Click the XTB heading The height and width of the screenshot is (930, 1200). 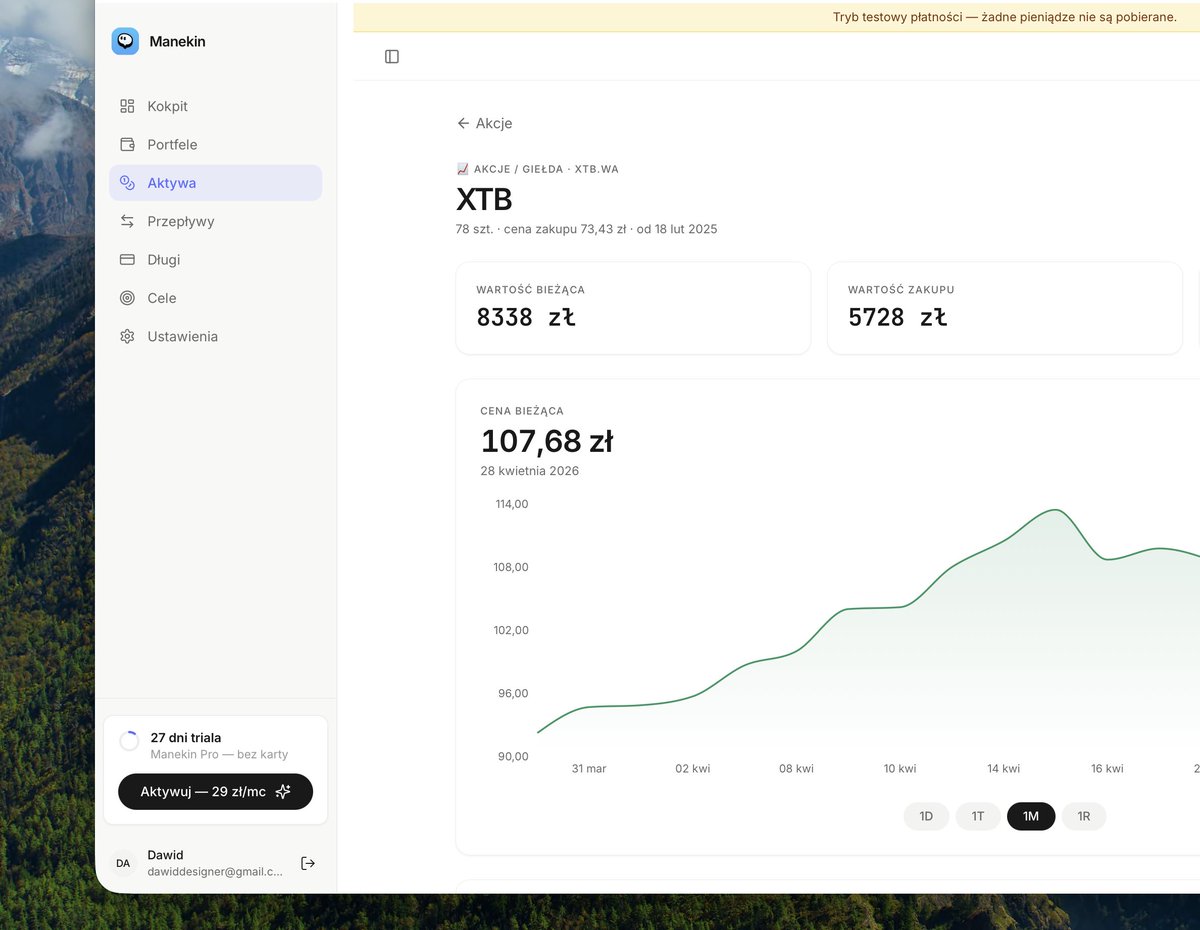tap(484, 200)
